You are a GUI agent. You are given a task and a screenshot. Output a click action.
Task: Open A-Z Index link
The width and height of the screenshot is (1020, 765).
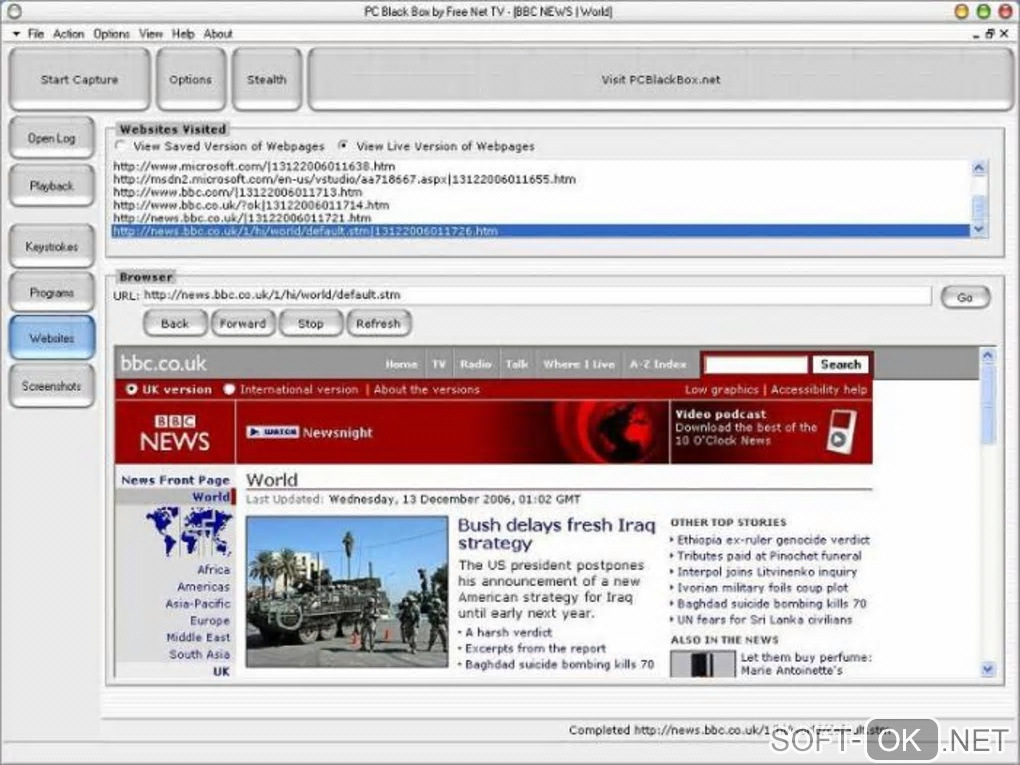tap(658, 364)
